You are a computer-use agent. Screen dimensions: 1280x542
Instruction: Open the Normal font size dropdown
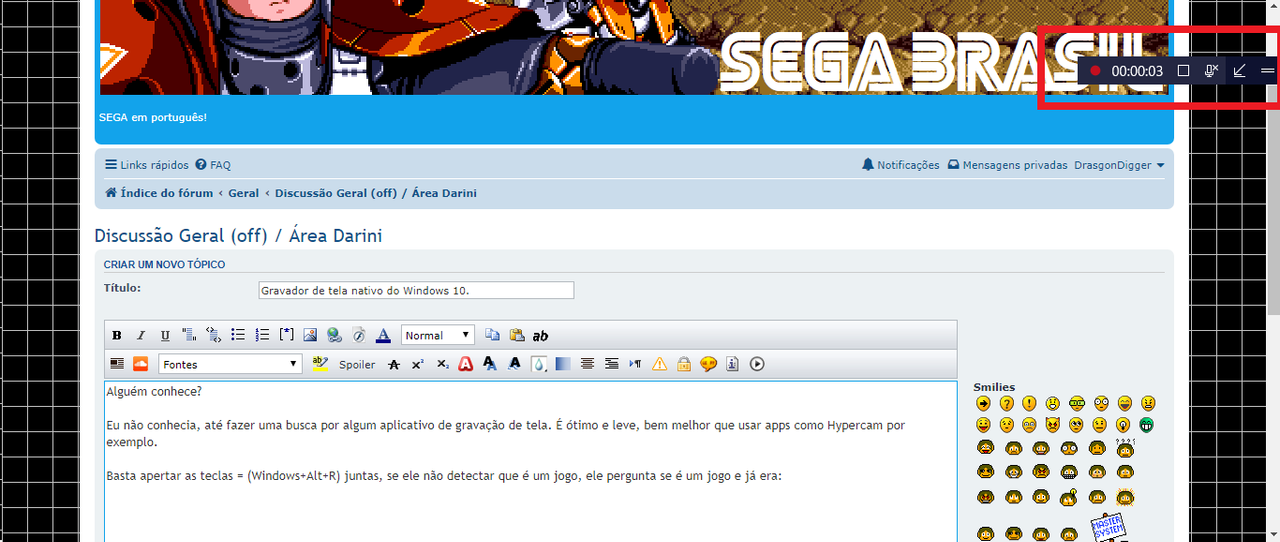(438, 335)
